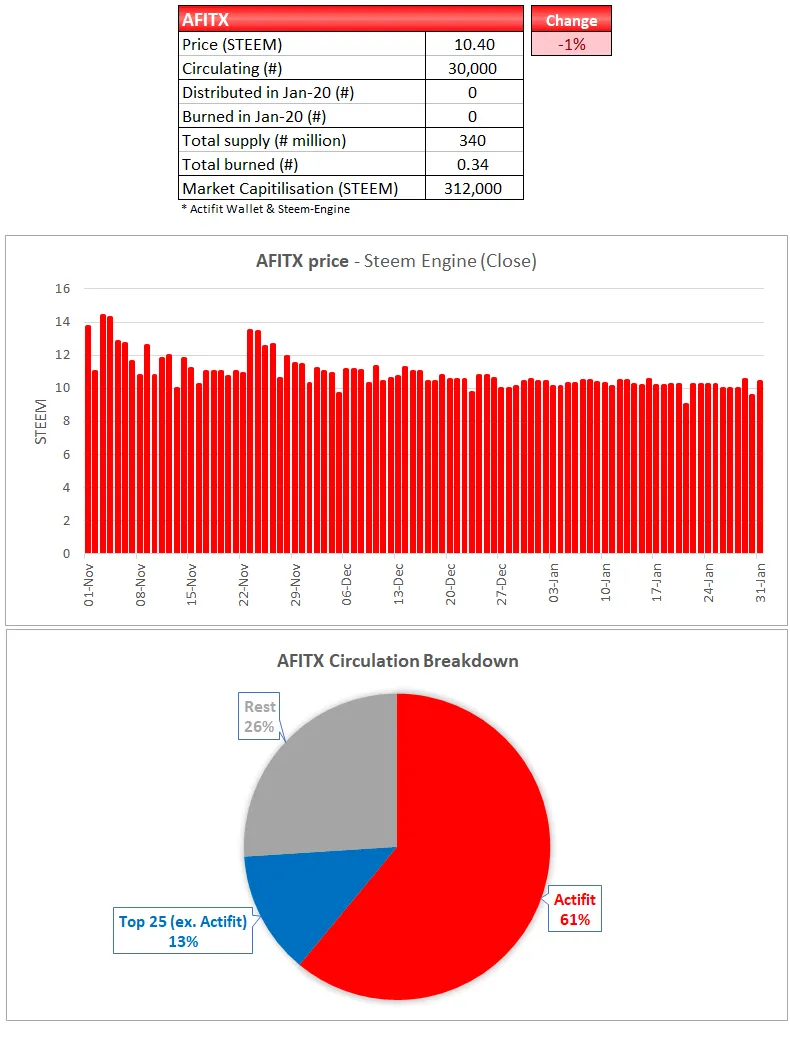
Task: Click the last bar above 31-Jan
Action: pos(760,467)
